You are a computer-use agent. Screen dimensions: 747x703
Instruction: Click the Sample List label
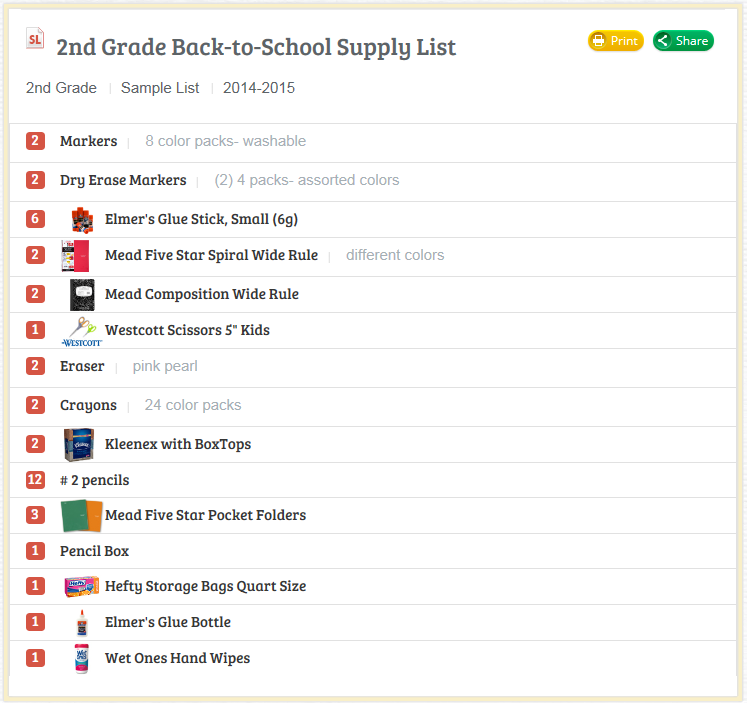point(160,88)
